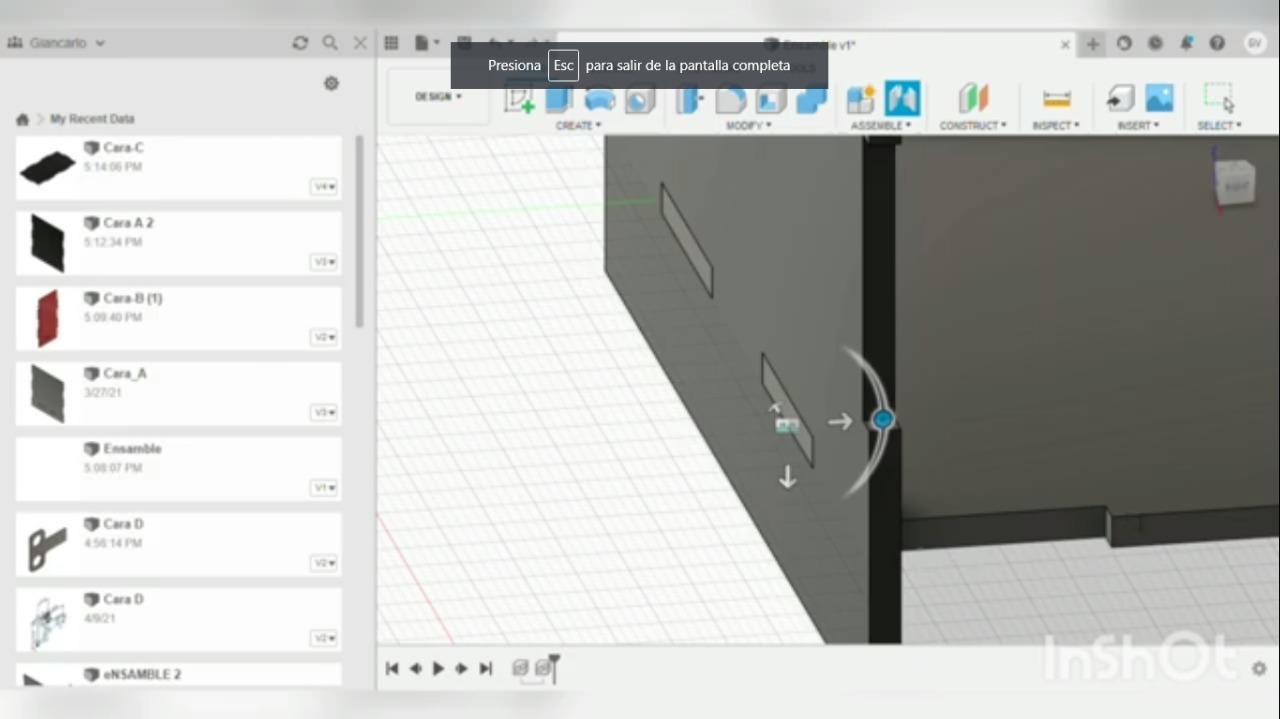Click the data panel scrollbar
Image resolution: width=1280 pixels, height=719 pixels.
pyautogui.click(x=358, y=232)
